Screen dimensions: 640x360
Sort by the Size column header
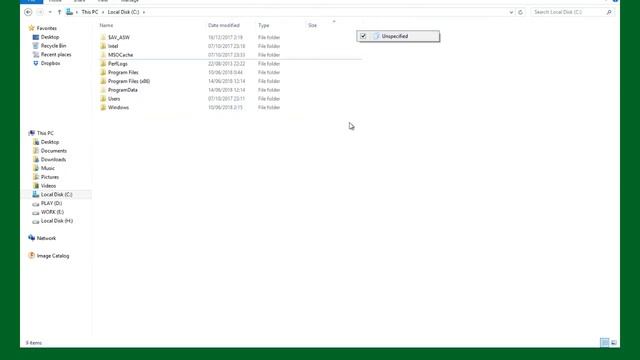coord(312,25)
